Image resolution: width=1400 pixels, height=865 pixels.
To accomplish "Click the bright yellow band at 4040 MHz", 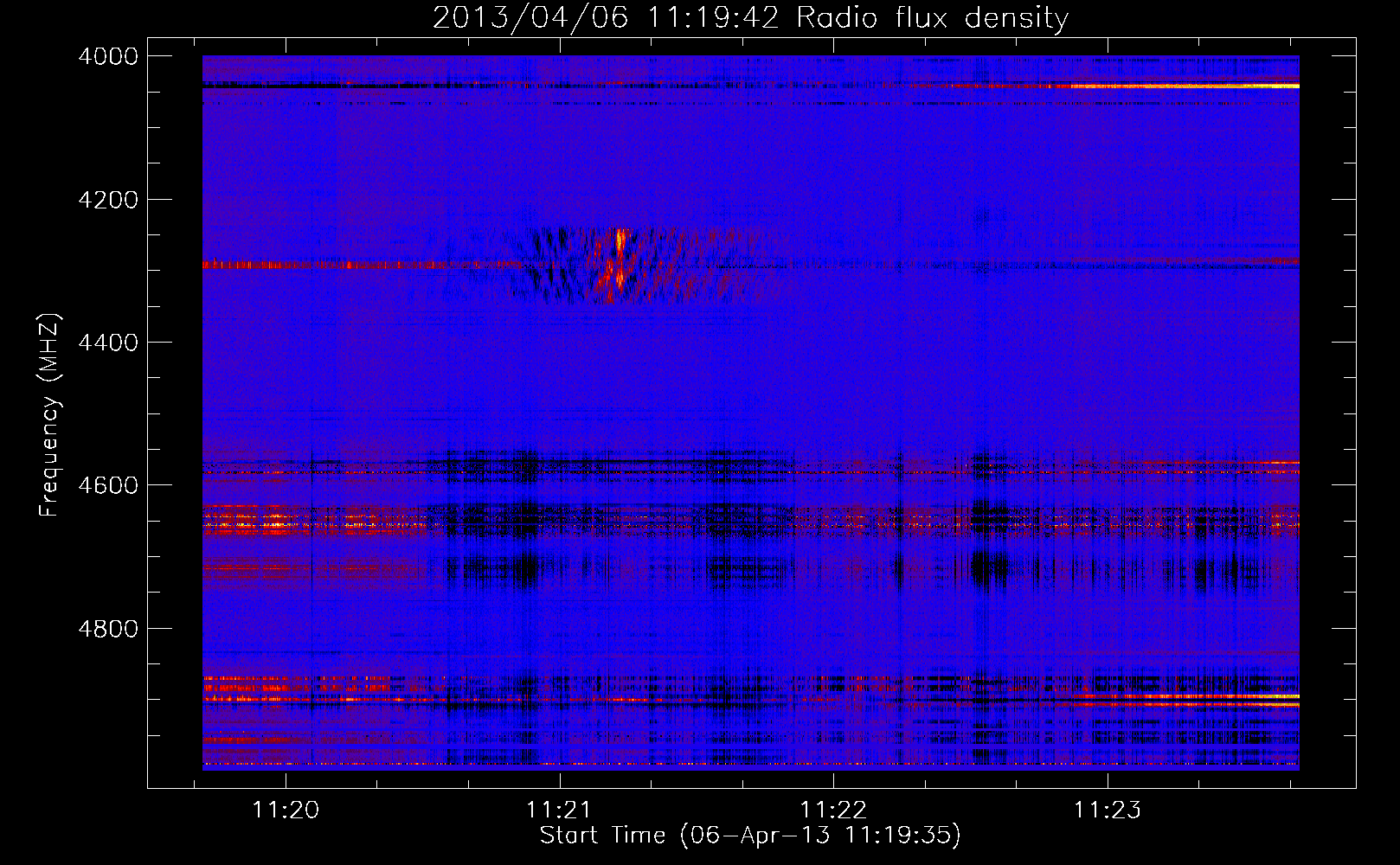I will (x=1185, y=86).
